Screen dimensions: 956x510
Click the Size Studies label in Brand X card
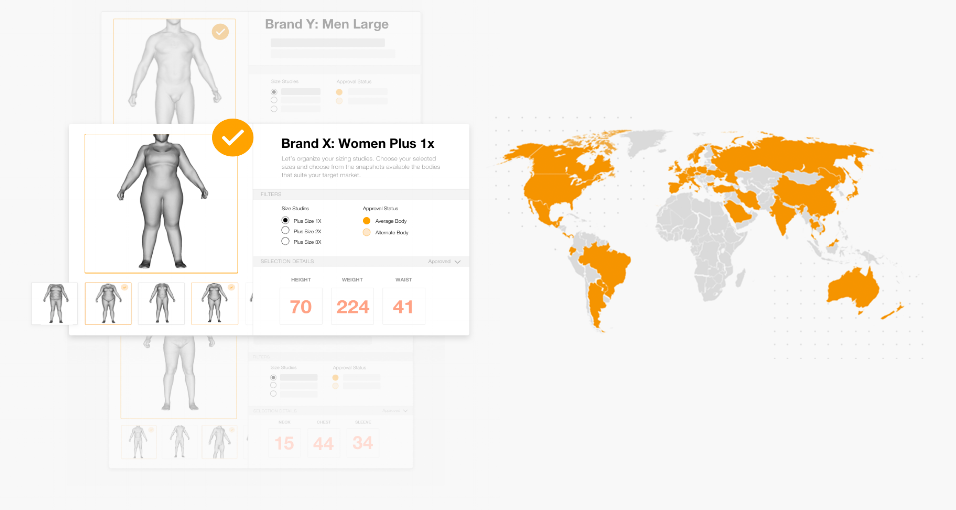coord(295,209)
